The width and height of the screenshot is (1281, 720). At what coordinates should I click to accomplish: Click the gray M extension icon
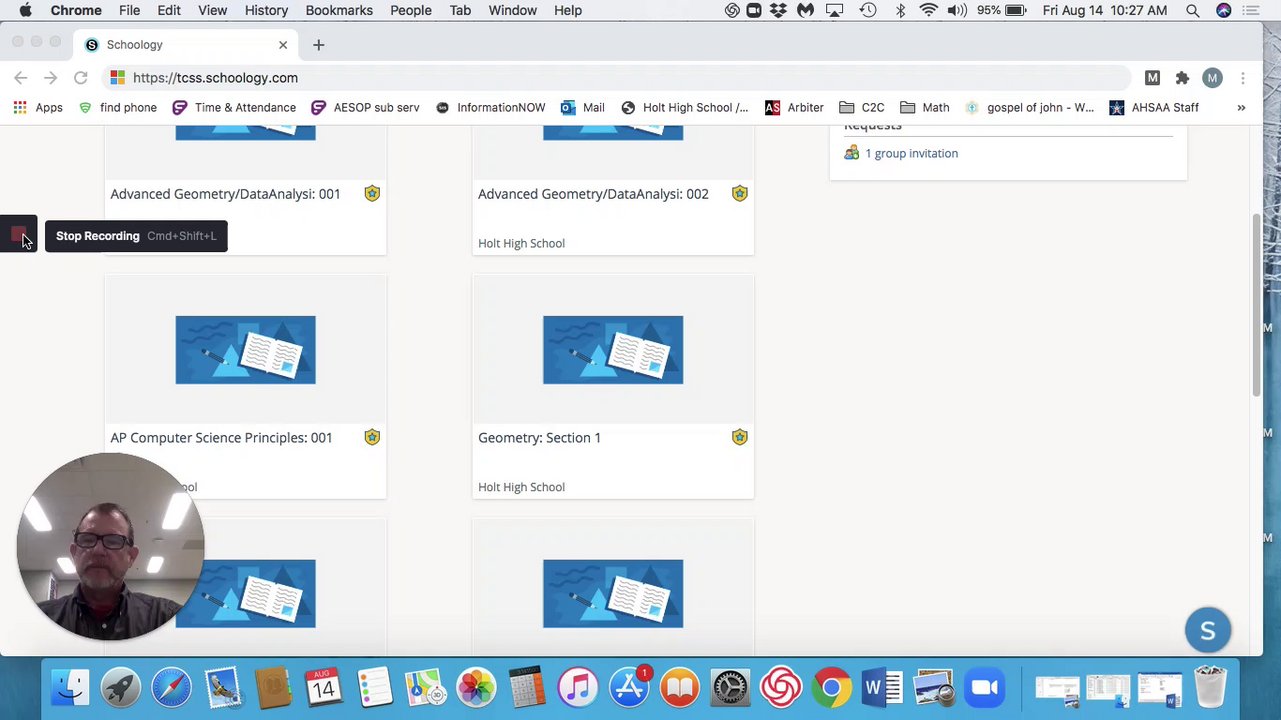[x=1152, y=77]
